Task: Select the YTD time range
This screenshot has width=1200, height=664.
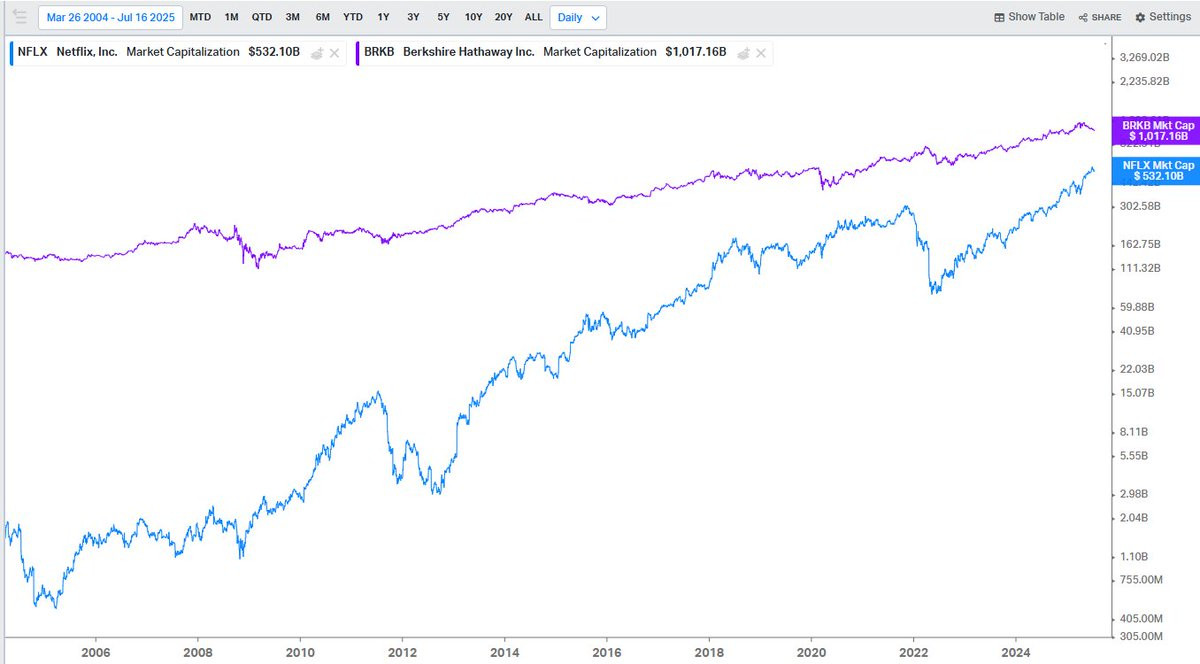Action: pos(353,17)
